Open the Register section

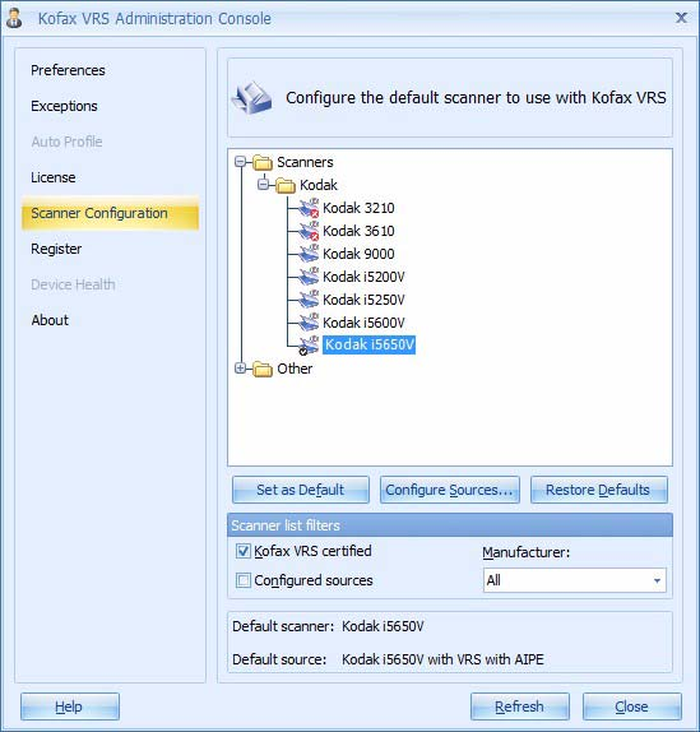[x=56, y=249]
